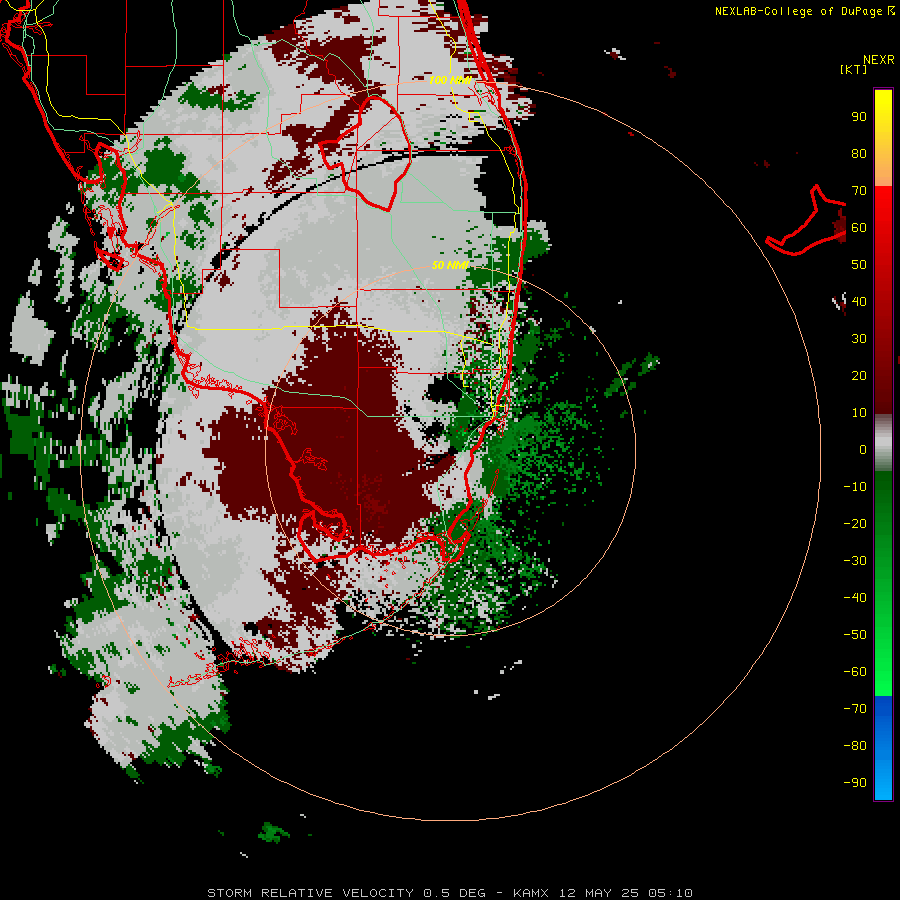Click the 0 value on velocity scale

coord(863,450)
